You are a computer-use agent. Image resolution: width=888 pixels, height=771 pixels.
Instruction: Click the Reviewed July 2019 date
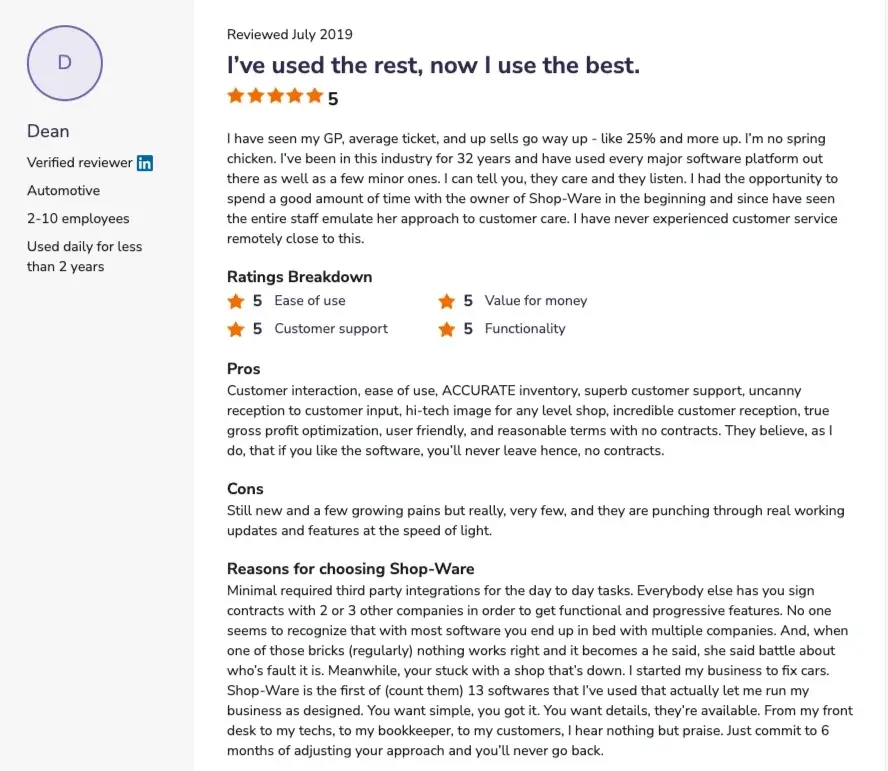[289, 35]
